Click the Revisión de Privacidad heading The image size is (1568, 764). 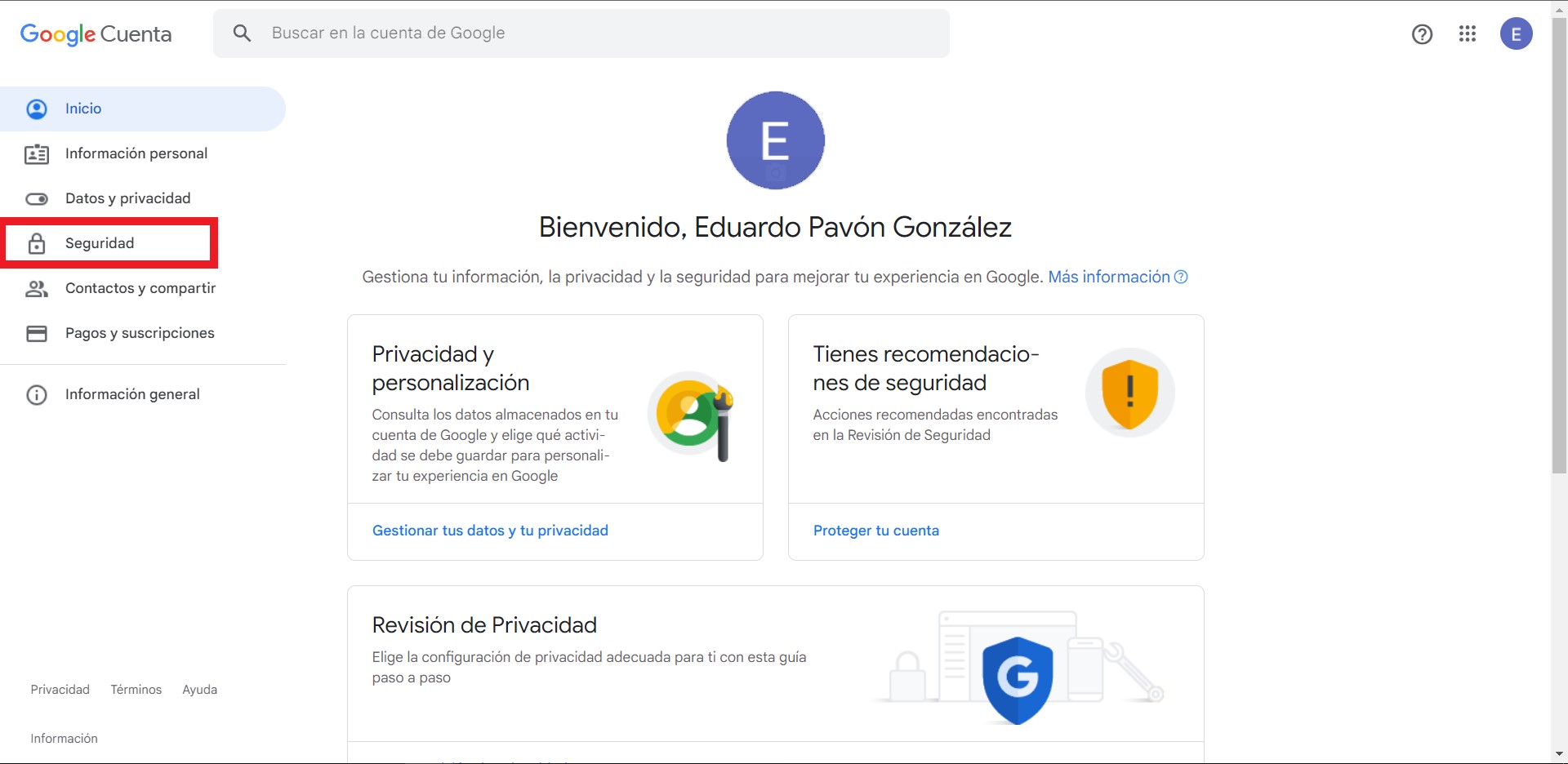click(x=484, y=625)
